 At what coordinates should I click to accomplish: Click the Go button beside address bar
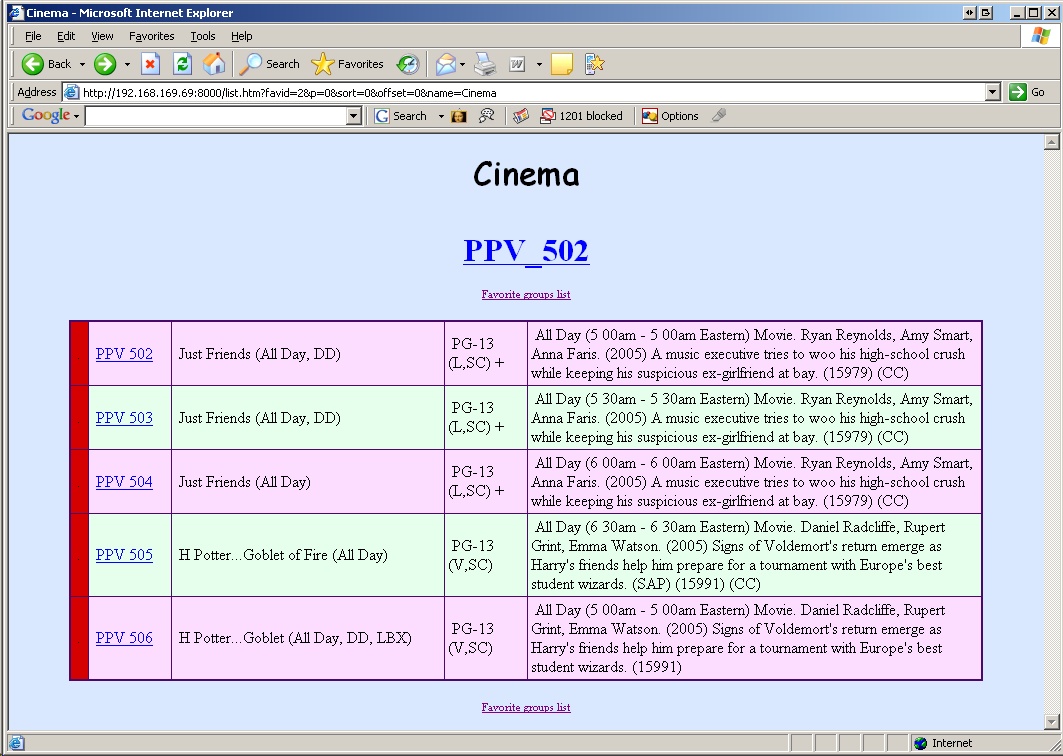click(x=1027, y=92)
